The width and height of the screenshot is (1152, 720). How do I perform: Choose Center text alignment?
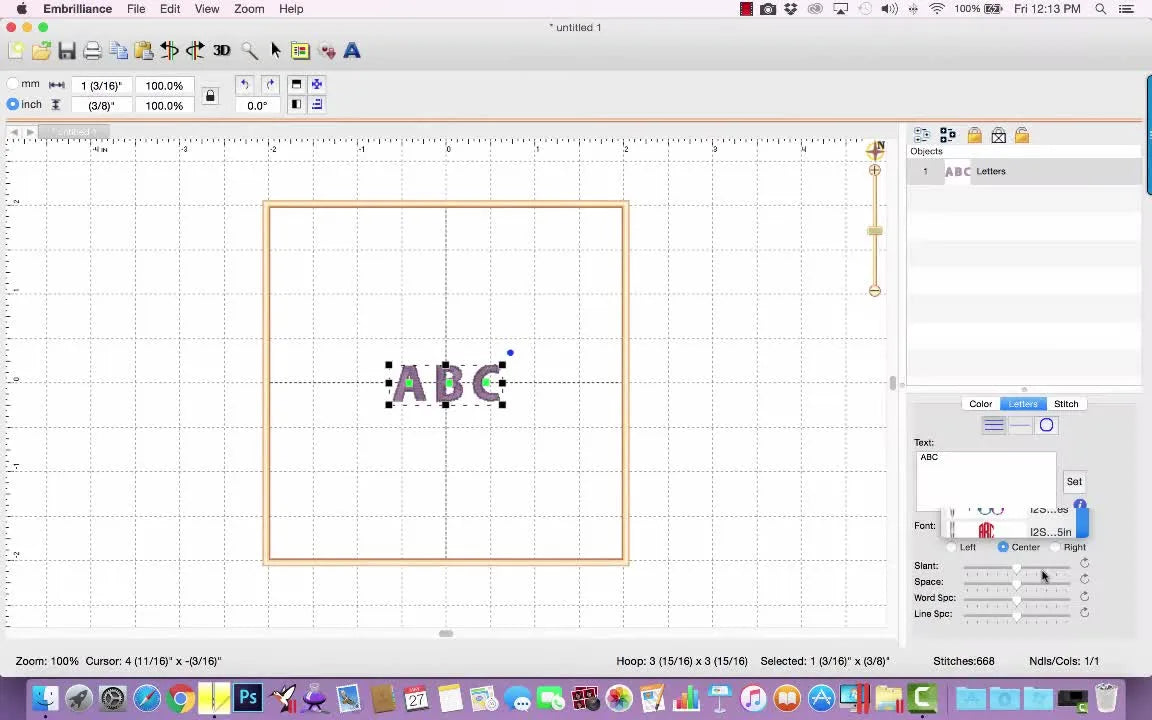click(x=1003, y=547)
